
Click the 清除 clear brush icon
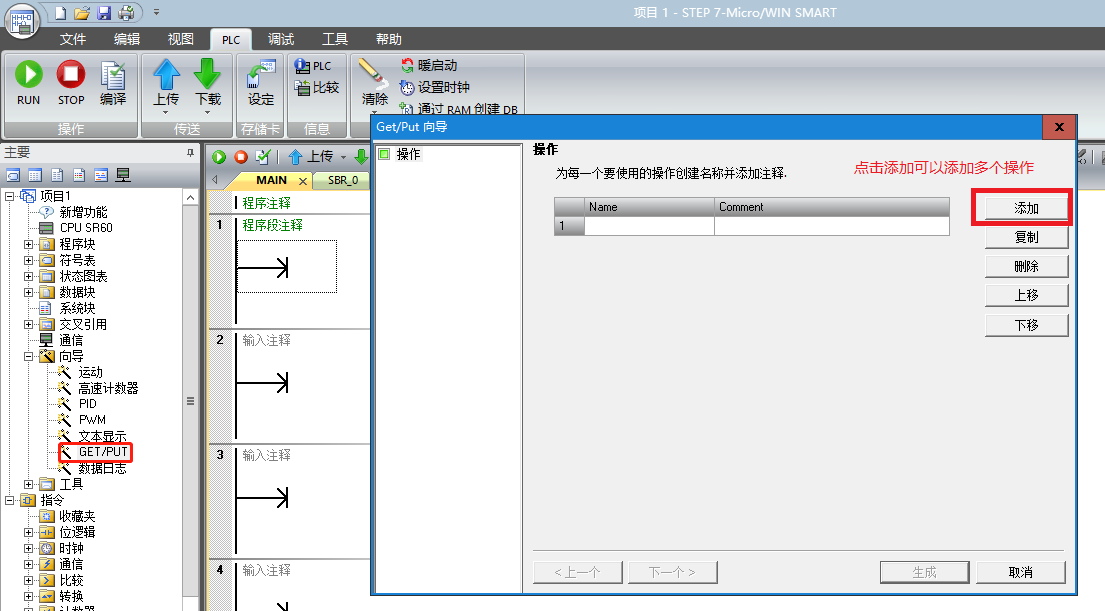pos(371,73)
